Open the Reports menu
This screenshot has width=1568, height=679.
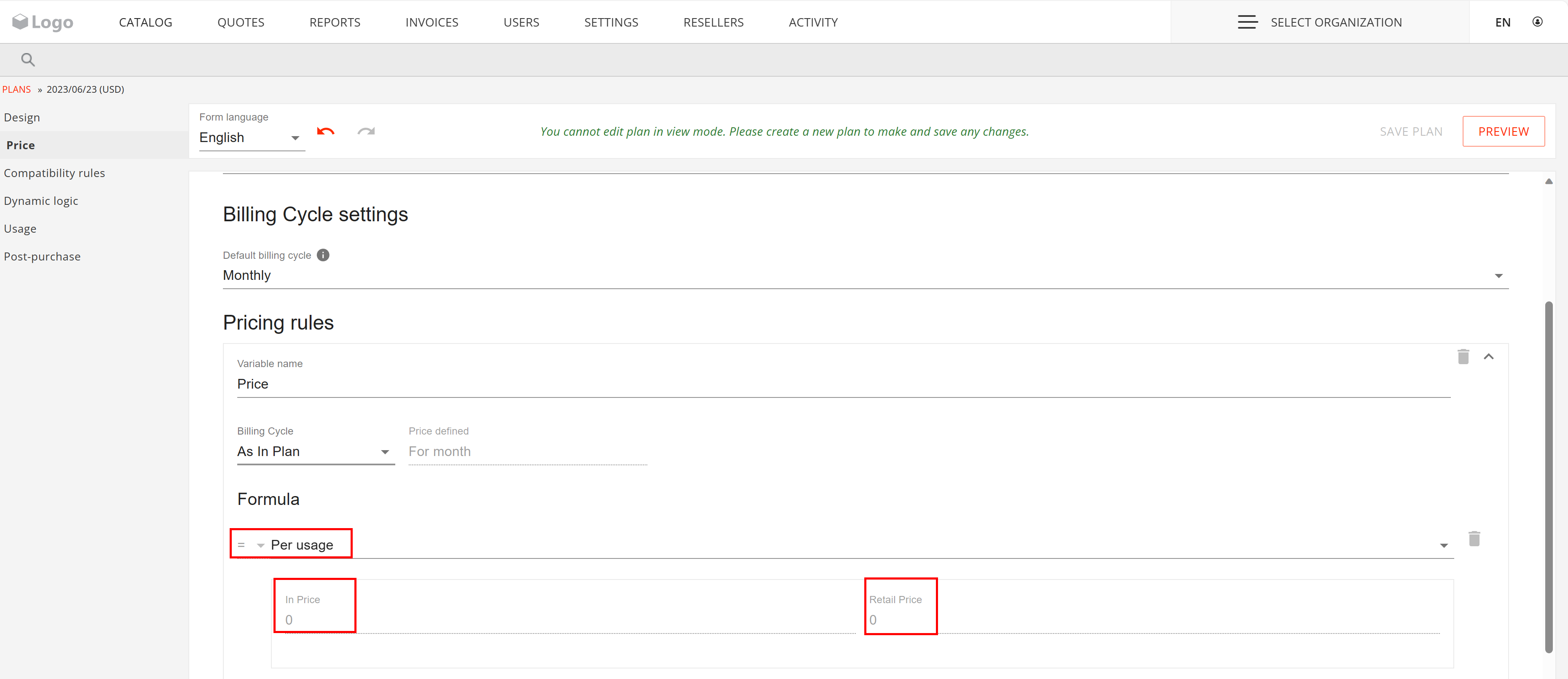click(x=335, y=22)
